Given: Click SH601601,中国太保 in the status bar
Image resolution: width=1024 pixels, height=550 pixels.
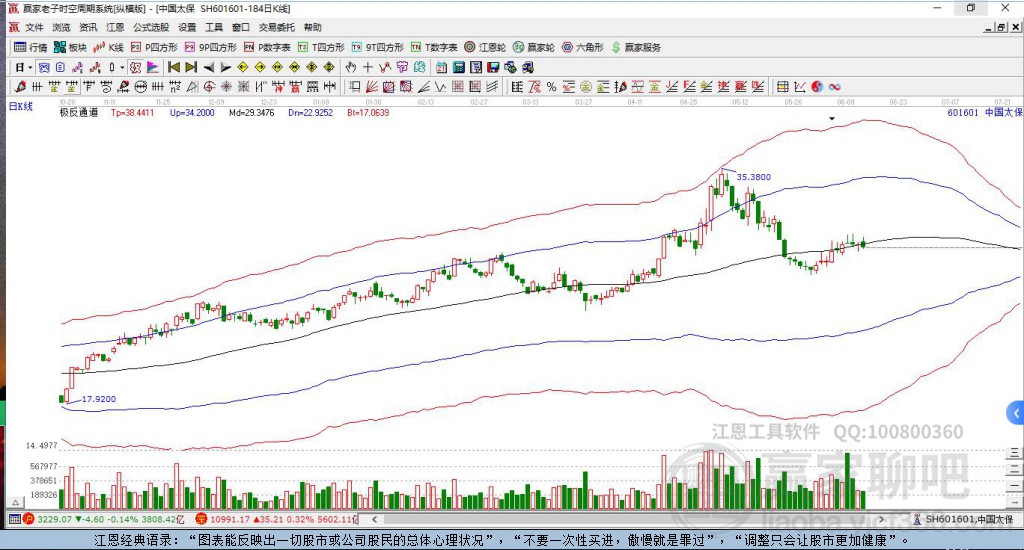Looking at the screenshot, I should [970, 519].
